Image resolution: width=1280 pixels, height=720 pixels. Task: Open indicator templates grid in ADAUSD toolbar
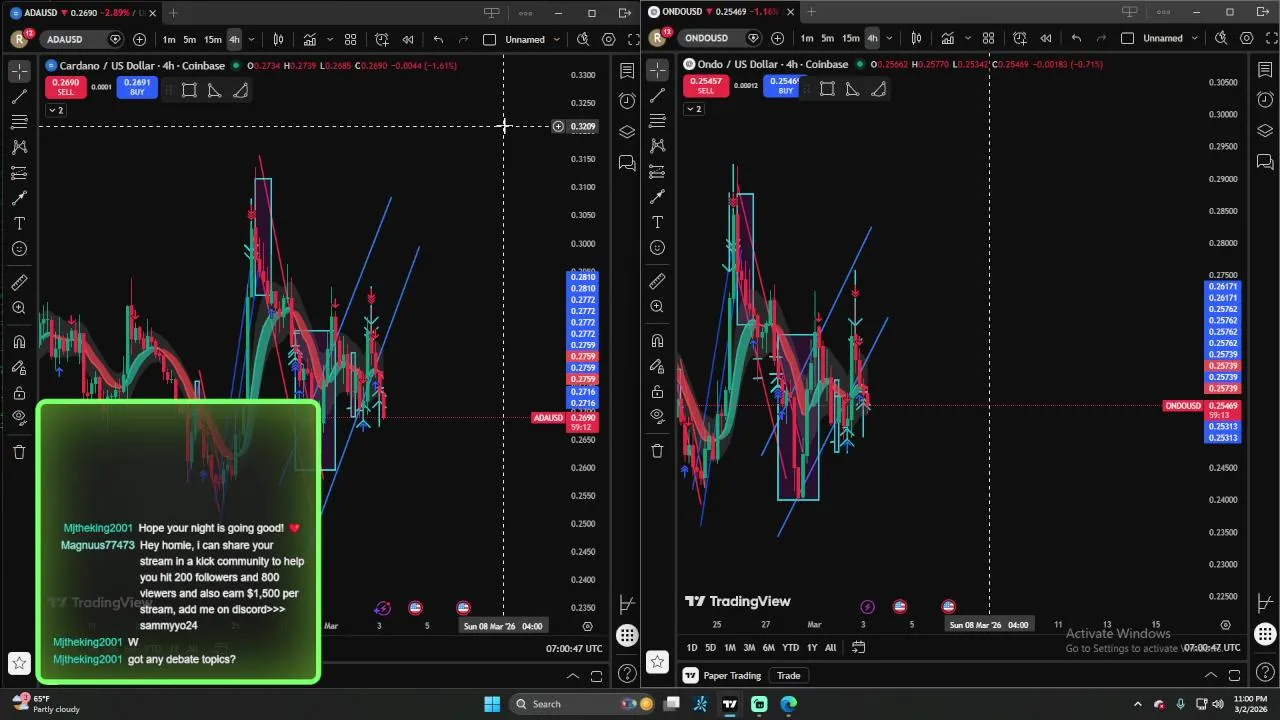[x=350, y=39]
